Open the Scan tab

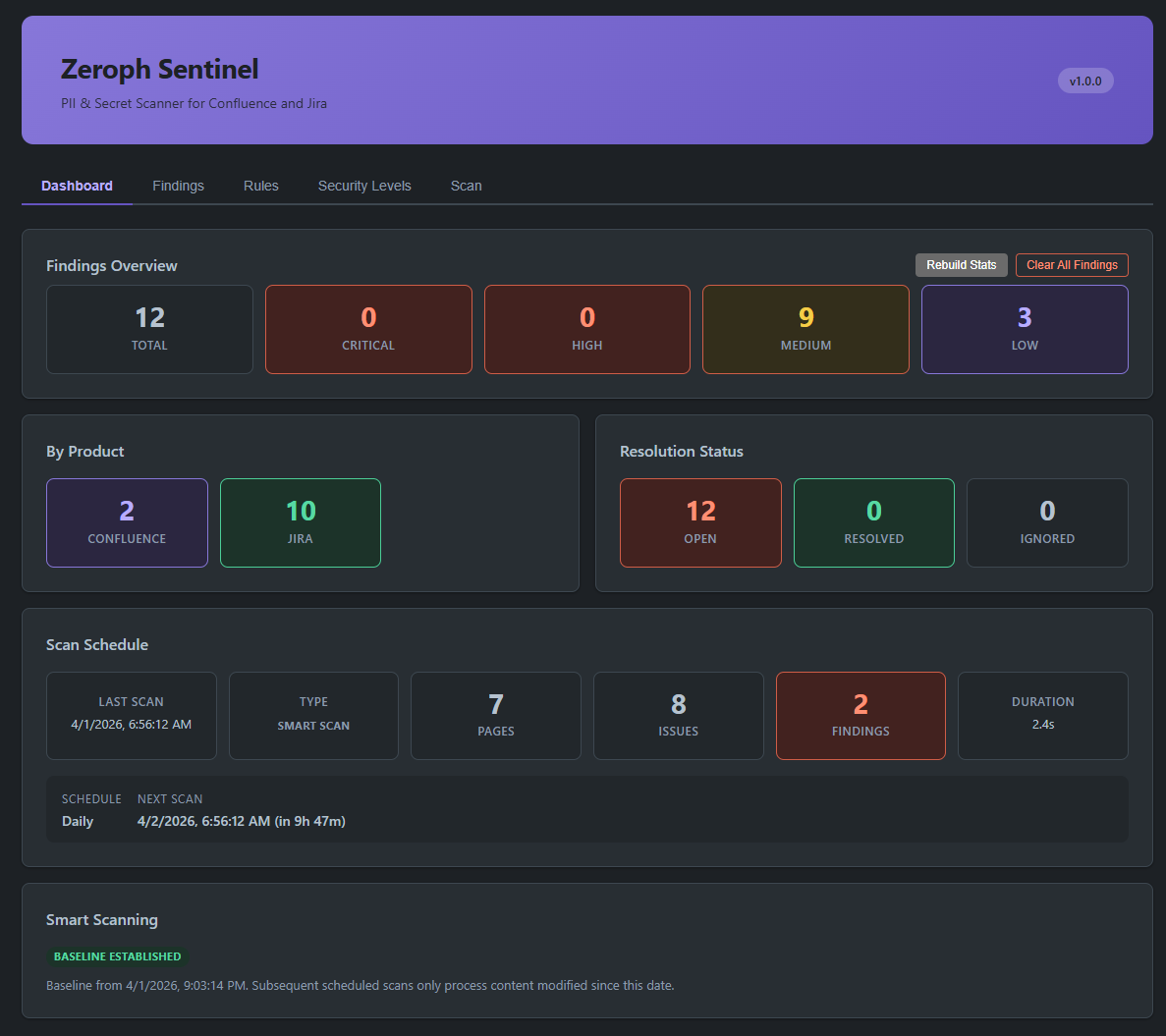[x=467, y=186]
